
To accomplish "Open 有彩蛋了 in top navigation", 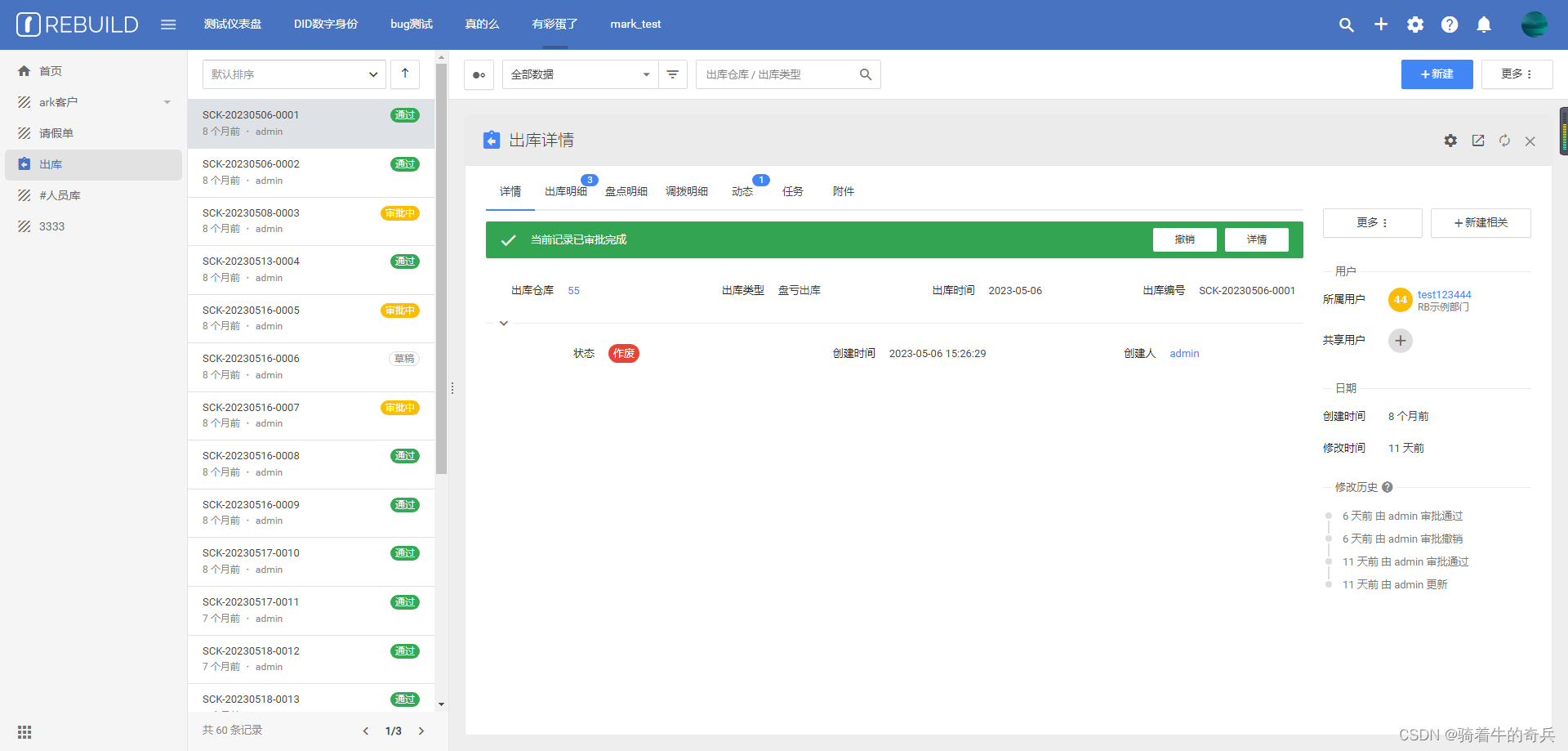I will tap(555, 25).
